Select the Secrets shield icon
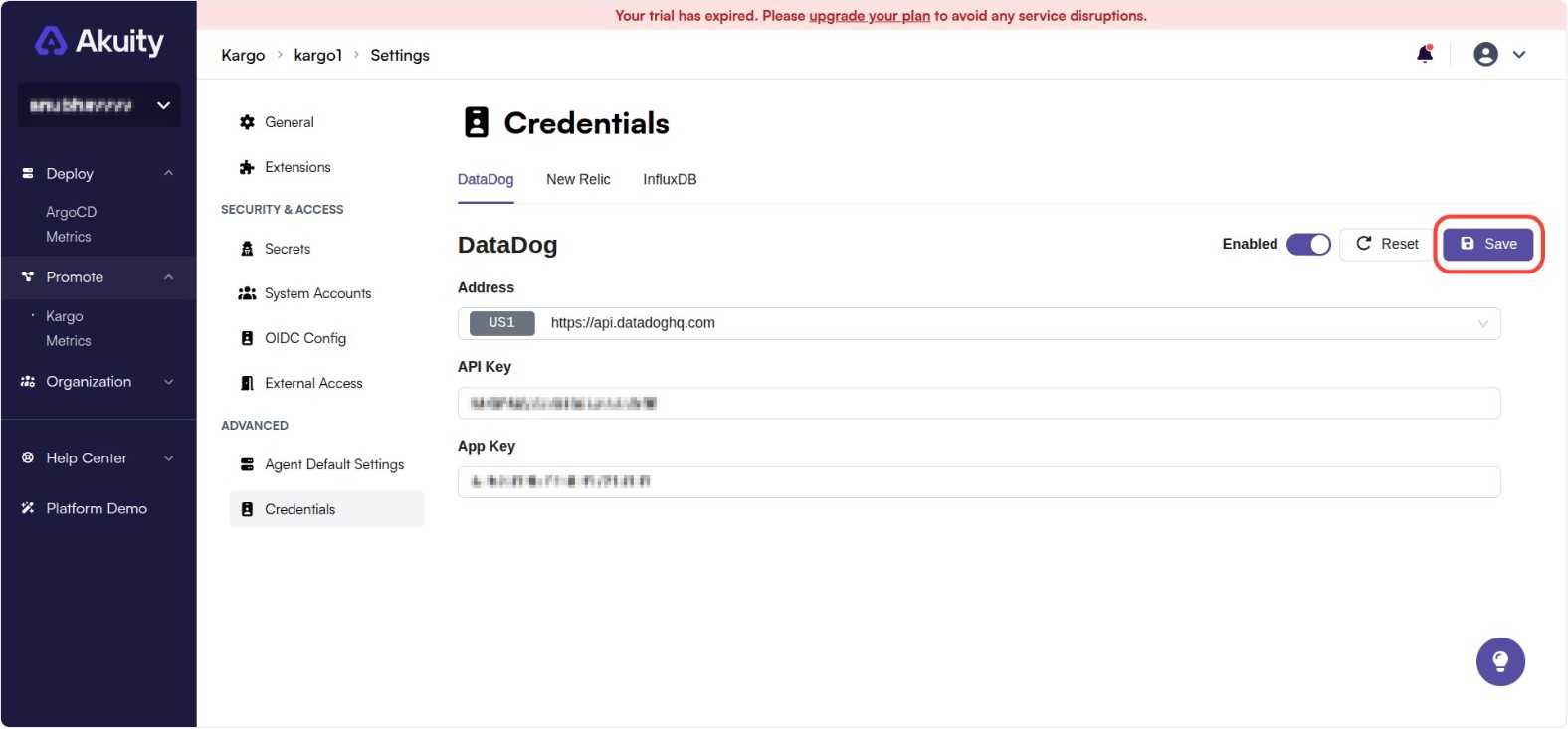1568x729 pixels. pos(247,249)
